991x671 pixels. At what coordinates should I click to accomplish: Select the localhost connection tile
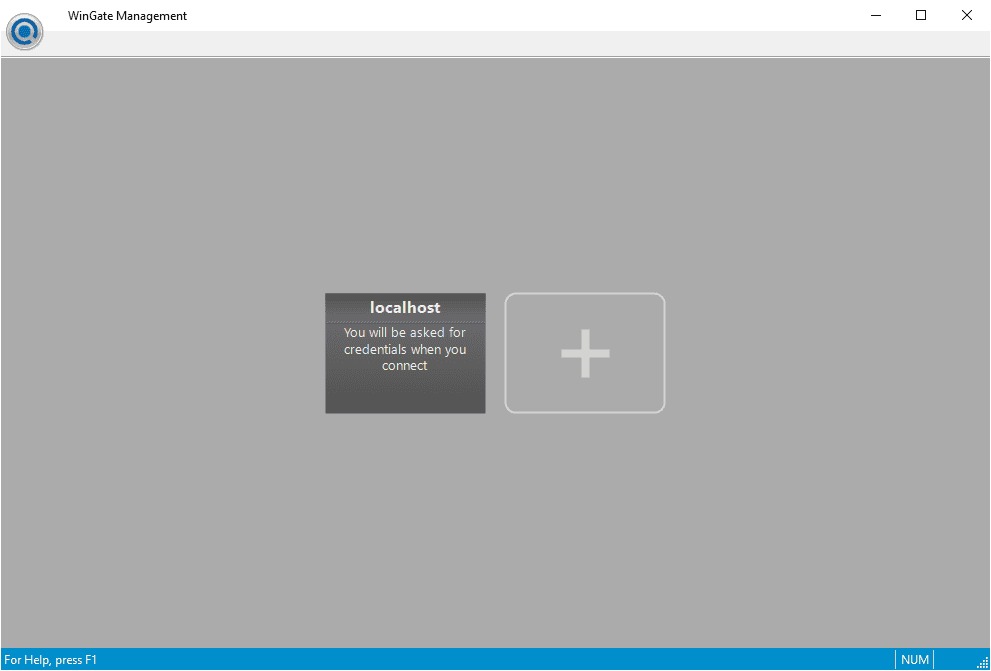405,353
